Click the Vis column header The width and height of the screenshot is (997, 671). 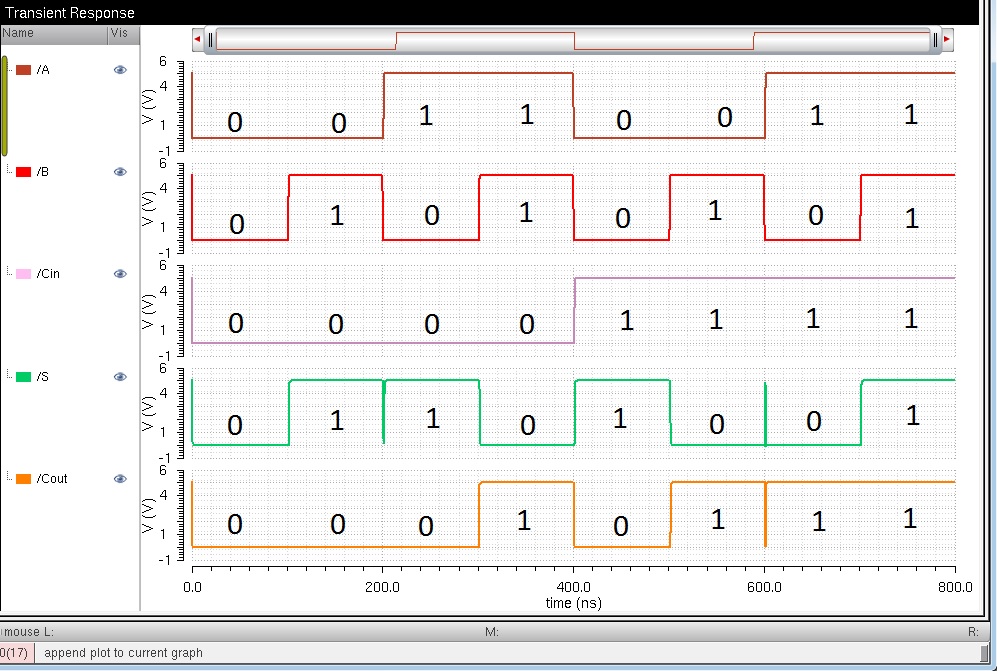124,34
